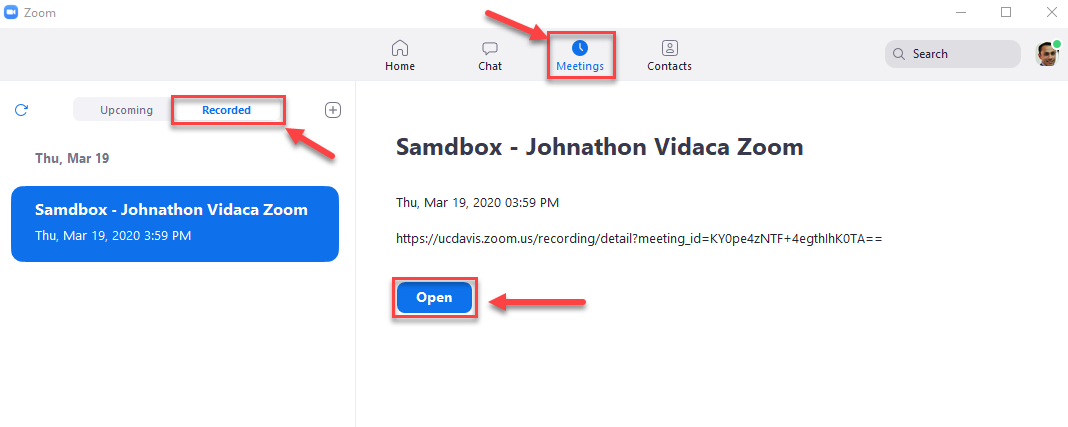Click the recording title heading in details
The height and width of the screenshot is (427, 1068).
click(x=600, y=147)
